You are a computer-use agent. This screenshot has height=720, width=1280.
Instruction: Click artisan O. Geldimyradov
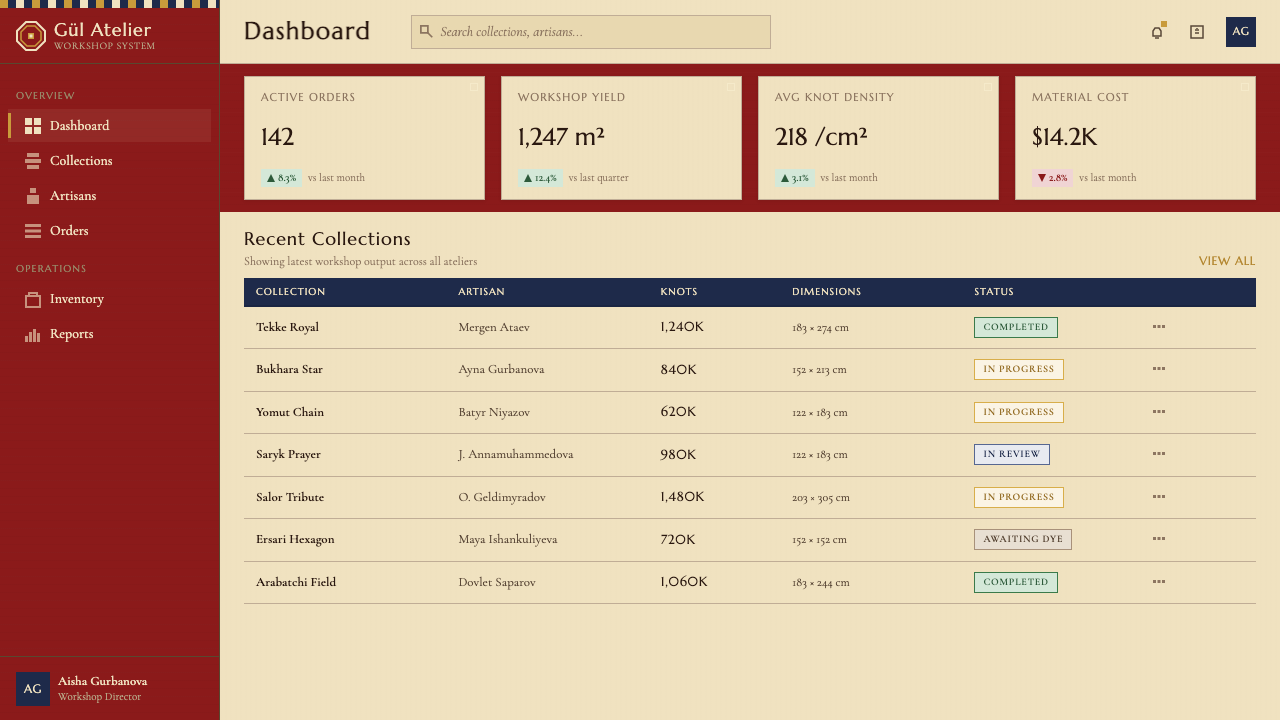[502, 497]
